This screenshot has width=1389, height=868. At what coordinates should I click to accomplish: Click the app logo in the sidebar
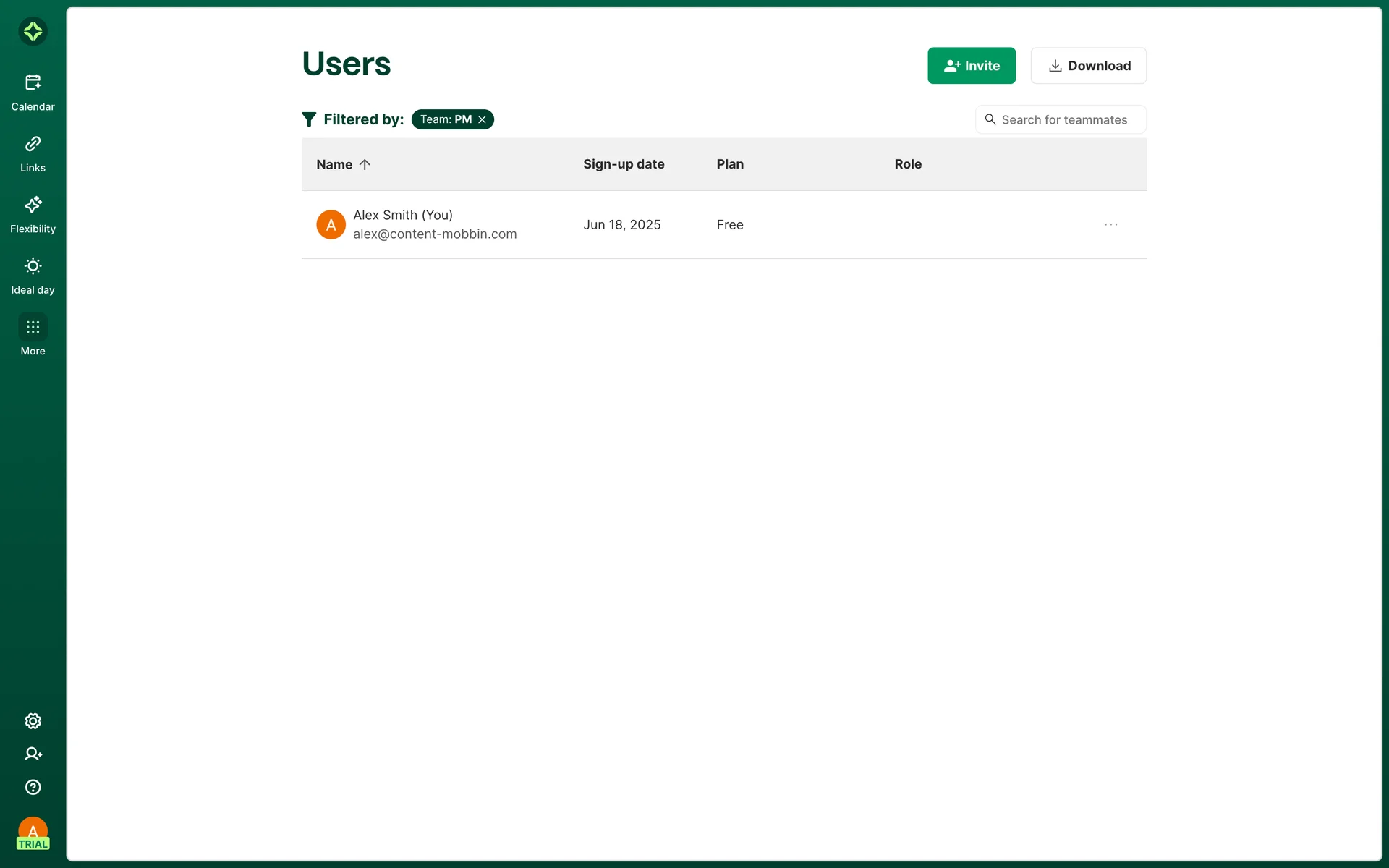(x=33, y=31)
